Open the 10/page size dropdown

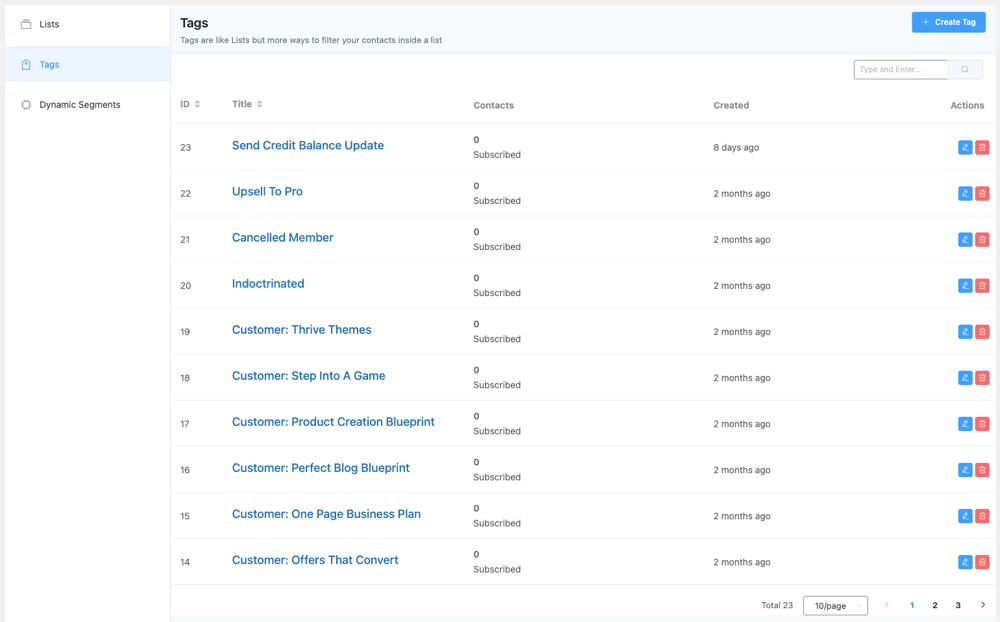[x=835, y=605]
